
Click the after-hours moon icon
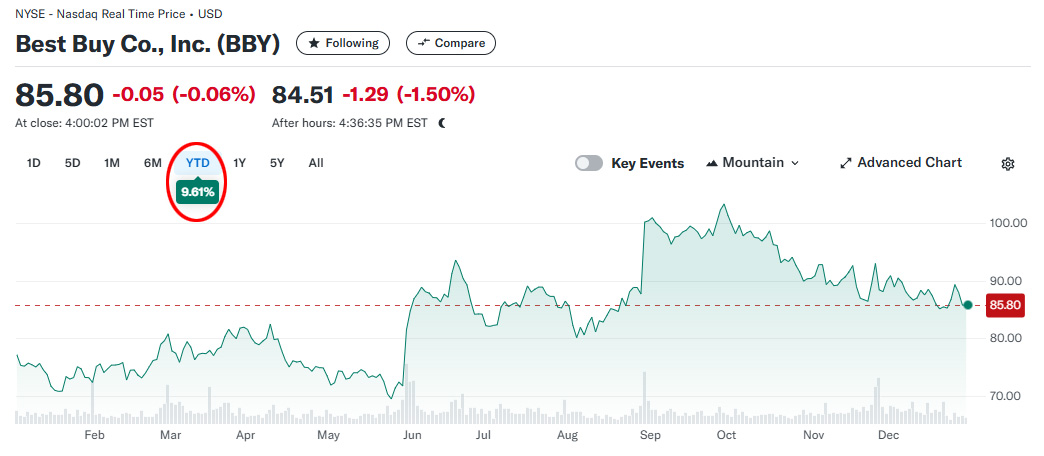coord(443,123)
